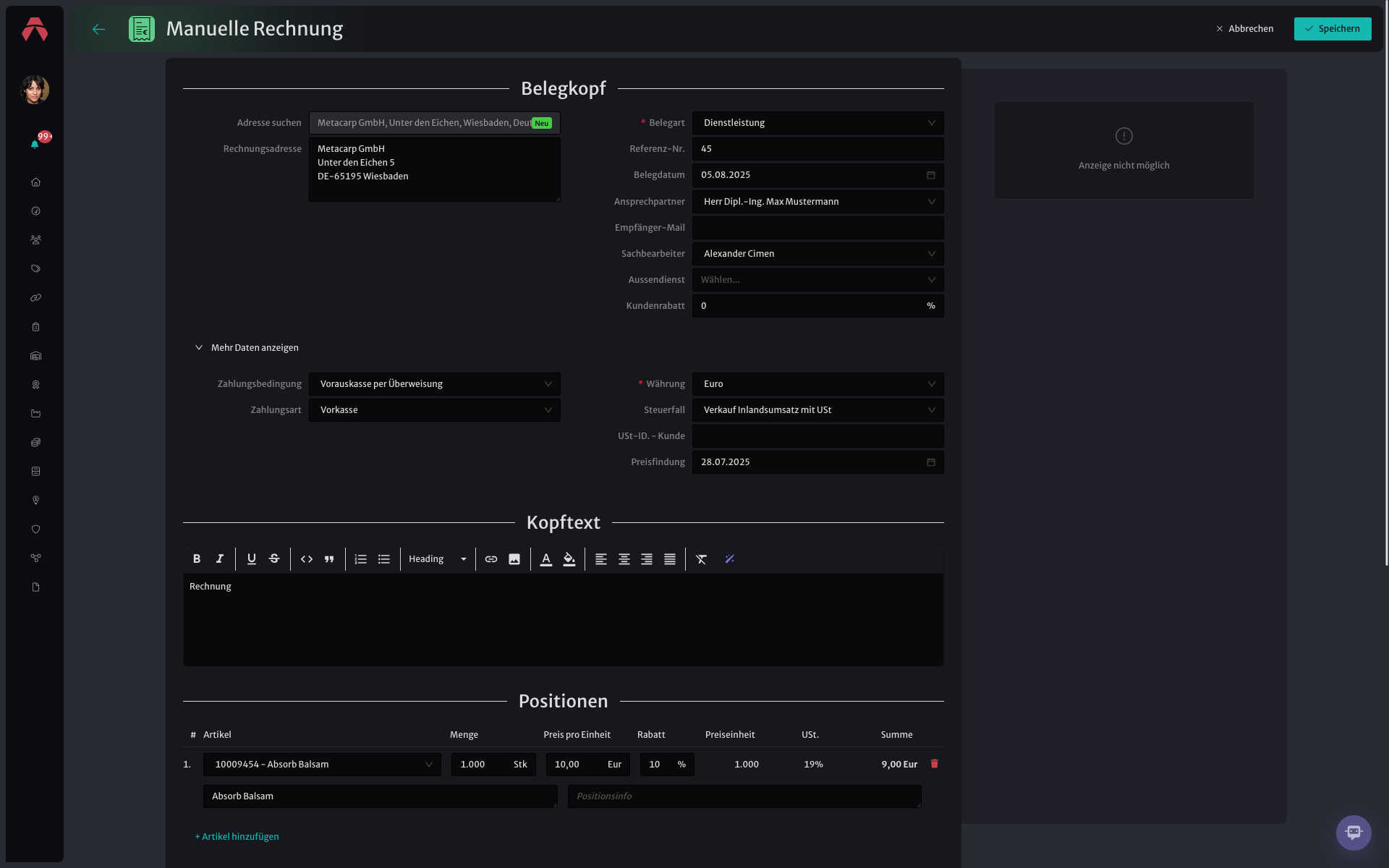1389x868 pixels.
Task: Click the purple magic wand icon in toolbar
Action: coord(730,559)
